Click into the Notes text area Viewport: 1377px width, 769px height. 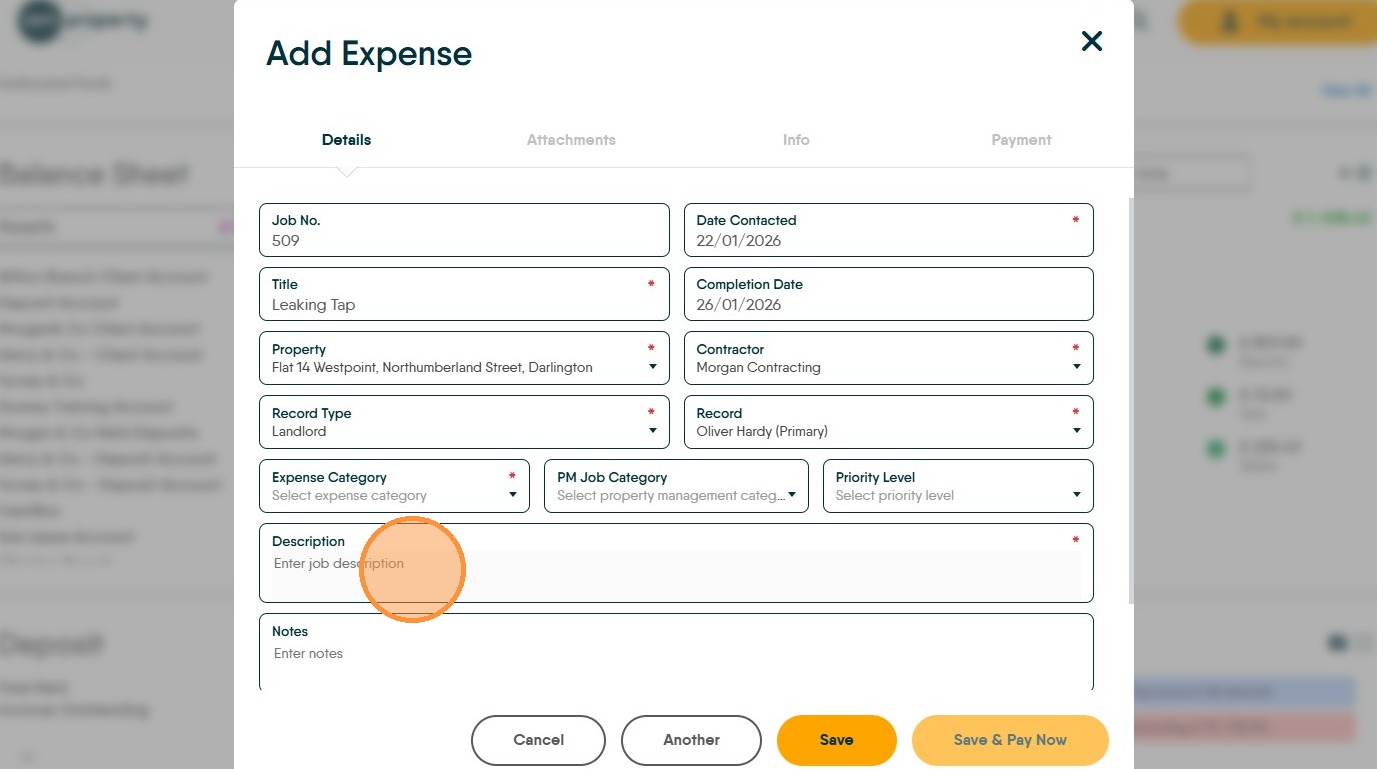tap(676, 662)
